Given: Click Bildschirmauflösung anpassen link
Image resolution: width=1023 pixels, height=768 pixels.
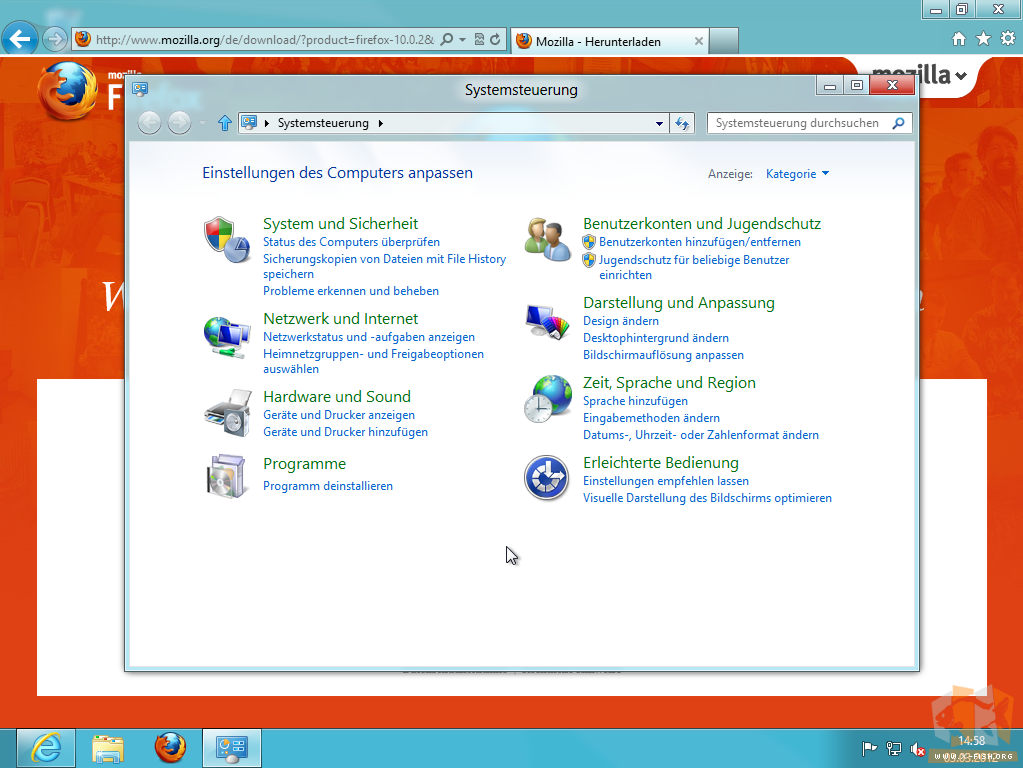Looking at the screenshot, I should pyautogui.click(x=663, y=355).
